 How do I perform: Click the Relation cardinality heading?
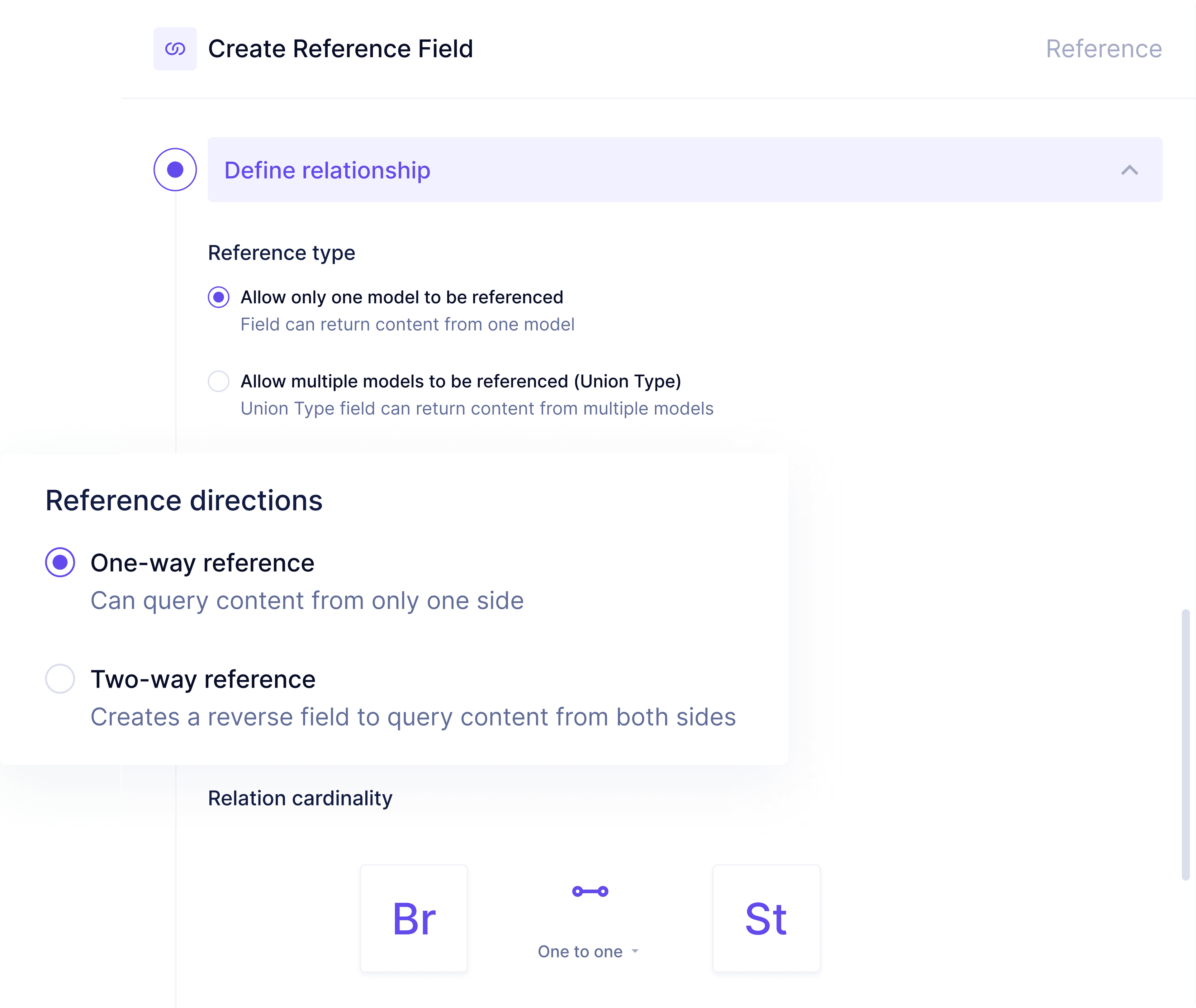[300, 798]
